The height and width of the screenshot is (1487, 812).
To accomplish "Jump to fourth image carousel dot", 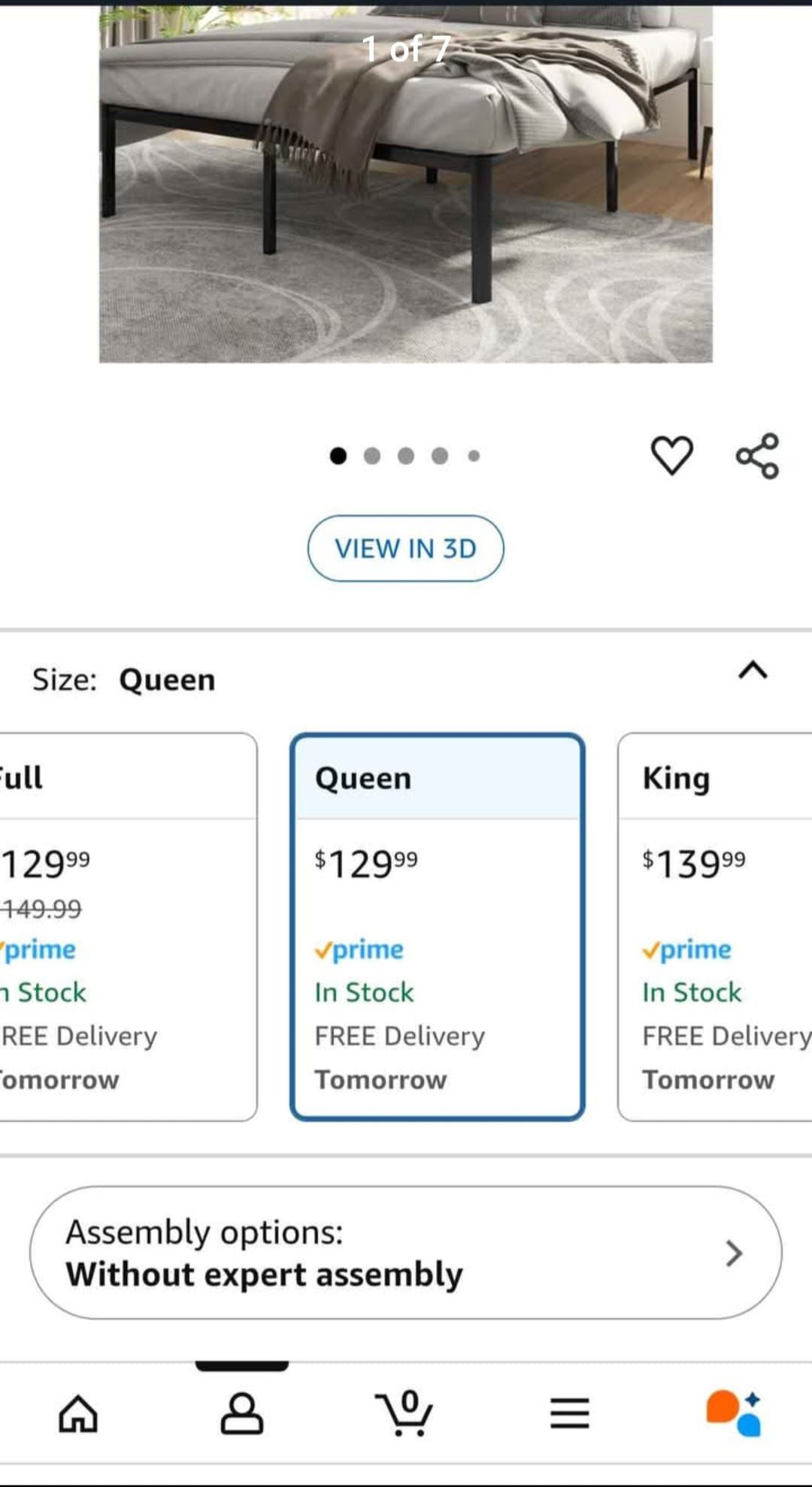I will [440, 456].
